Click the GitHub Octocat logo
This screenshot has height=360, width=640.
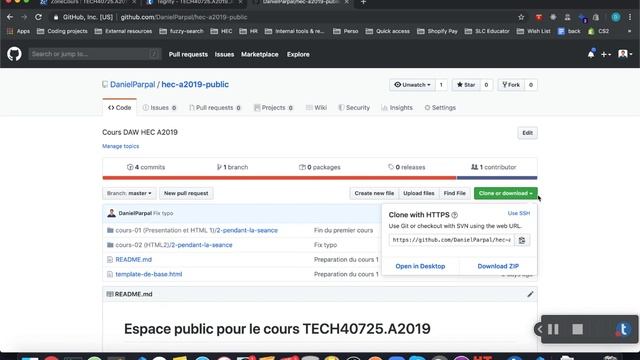point(14,54)
